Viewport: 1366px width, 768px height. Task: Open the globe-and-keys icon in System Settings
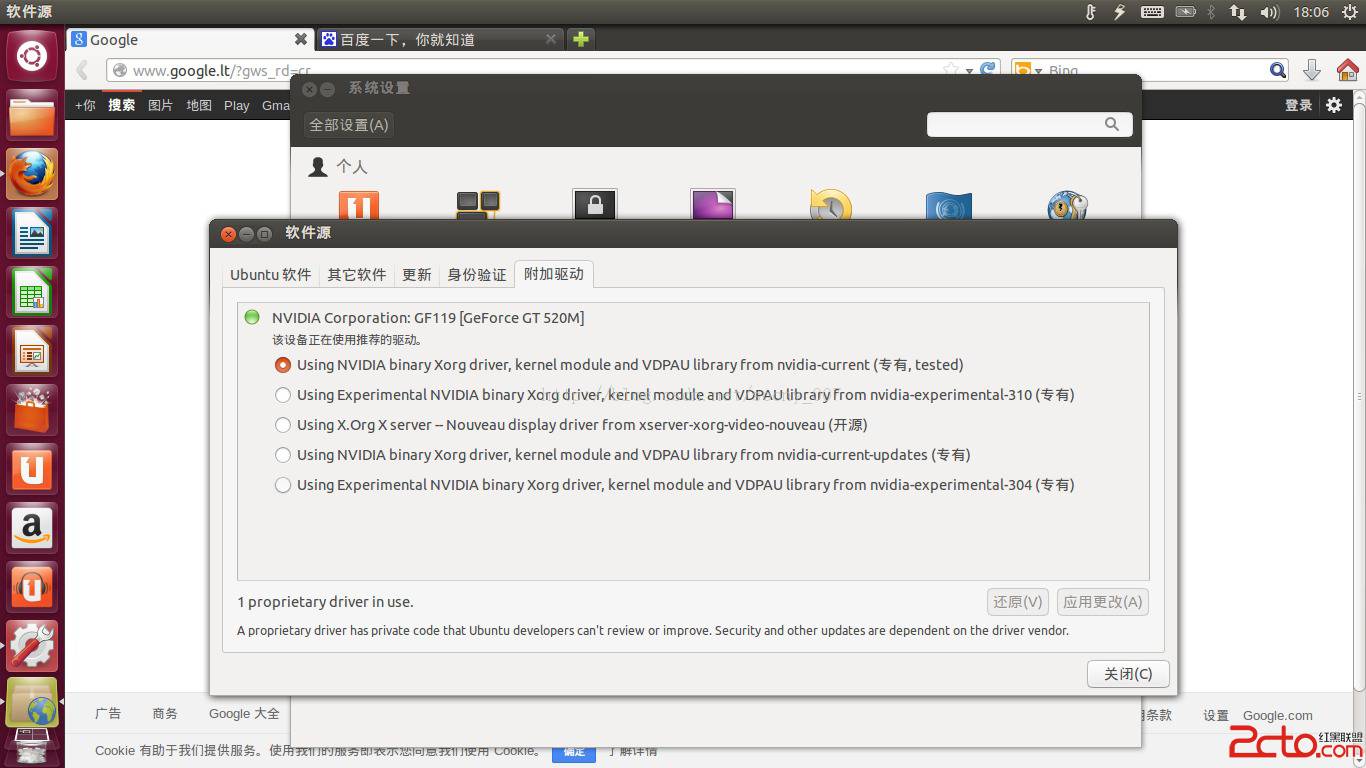(1067, 204)
